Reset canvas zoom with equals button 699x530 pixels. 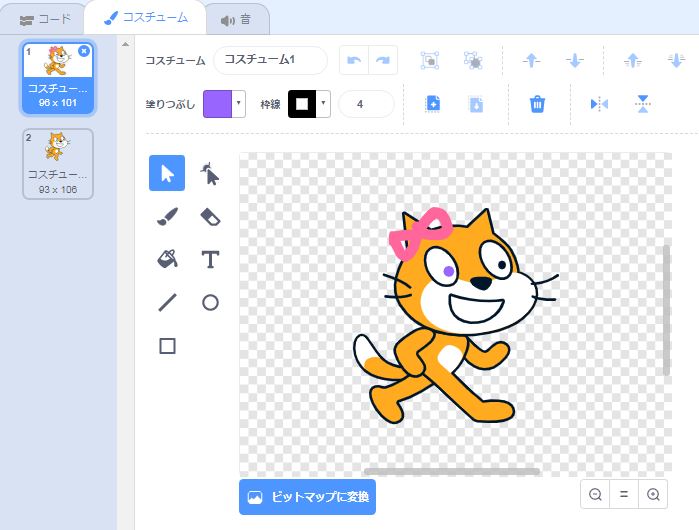624,494
